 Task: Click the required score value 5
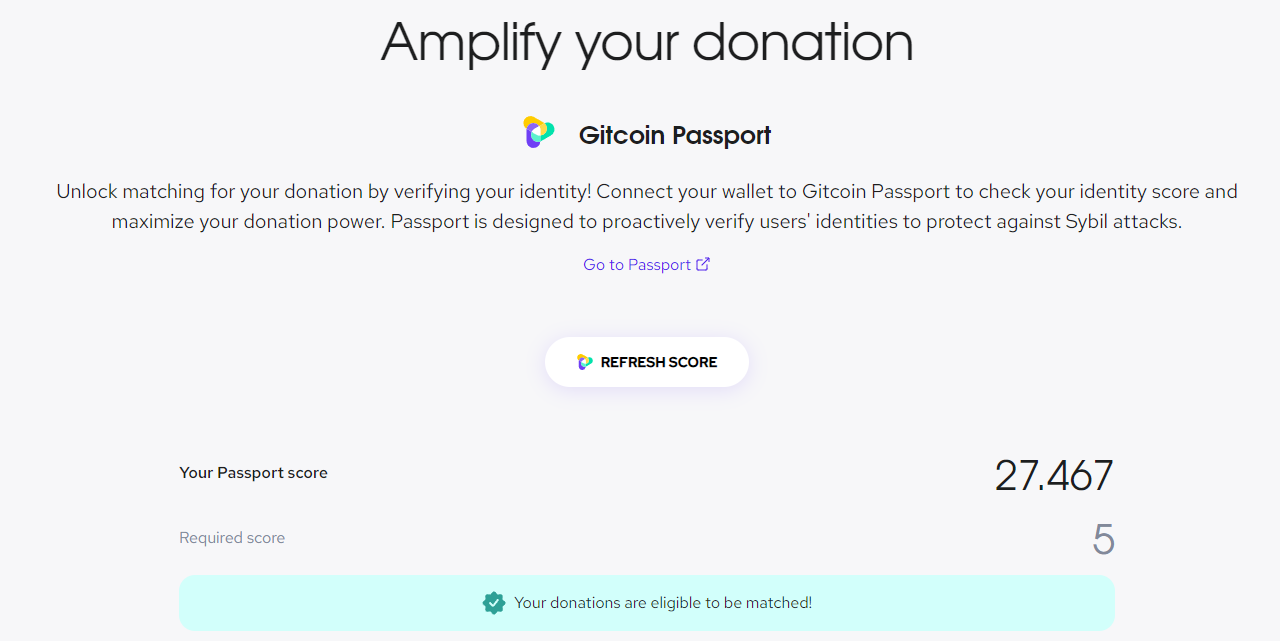point(1103,540)
